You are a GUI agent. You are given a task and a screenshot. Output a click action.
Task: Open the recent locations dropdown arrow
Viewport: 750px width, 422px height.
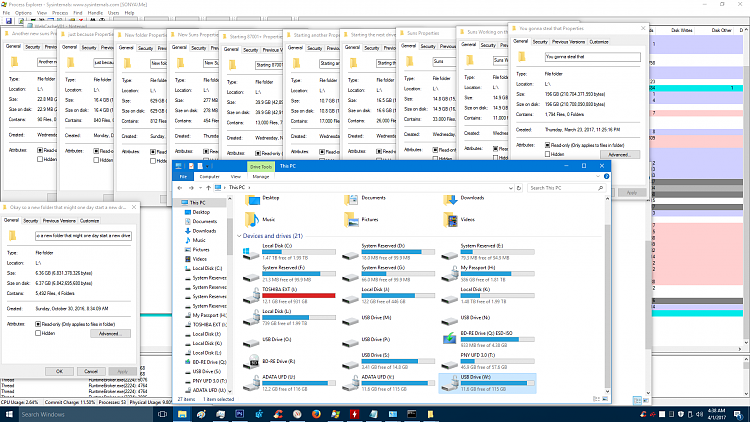(x=200, y=188)
